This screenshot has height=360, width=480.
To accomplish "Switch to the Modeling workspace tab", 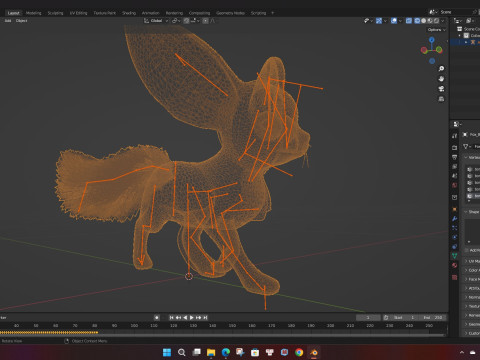I will pos(33,13).
